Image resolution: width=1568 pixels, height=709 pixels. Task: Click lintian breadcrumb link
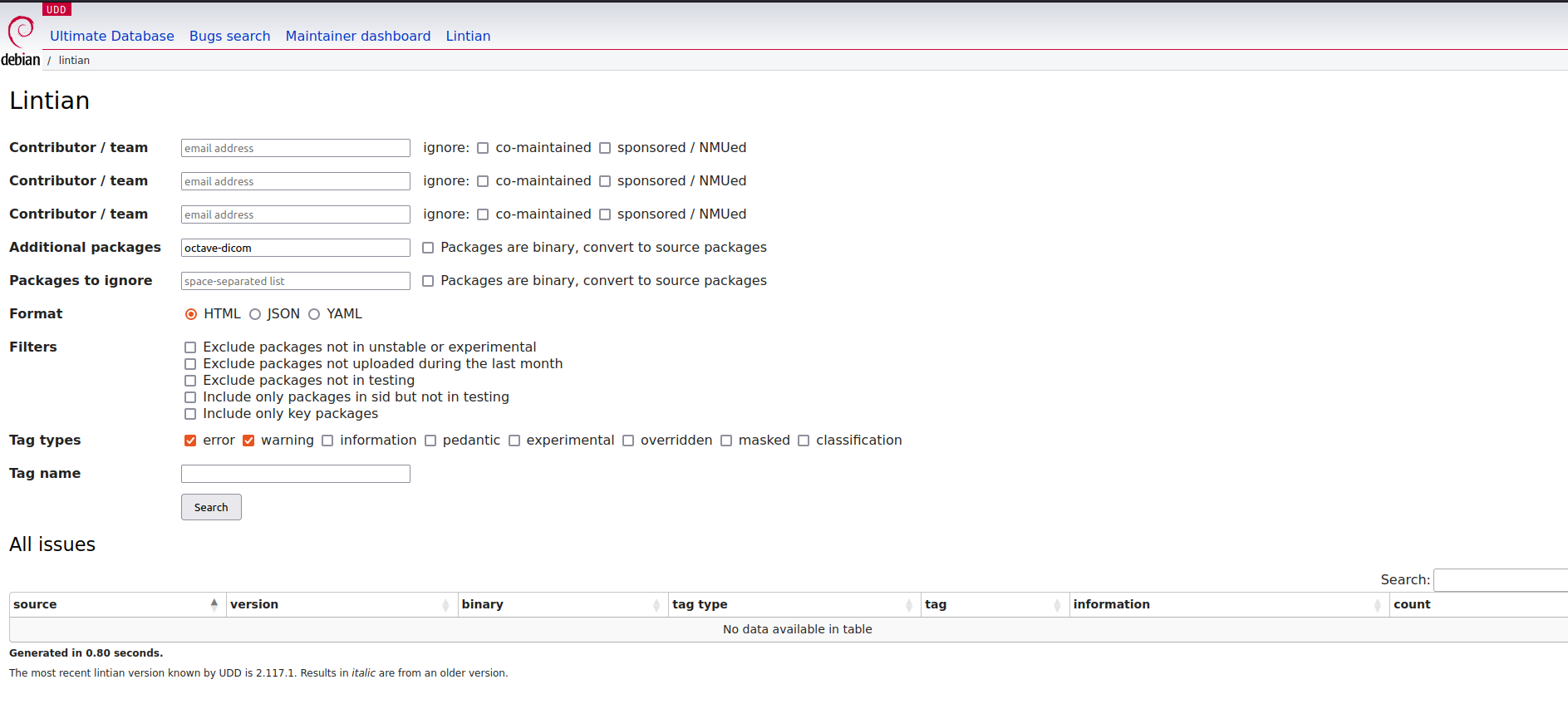pos(74,60)
